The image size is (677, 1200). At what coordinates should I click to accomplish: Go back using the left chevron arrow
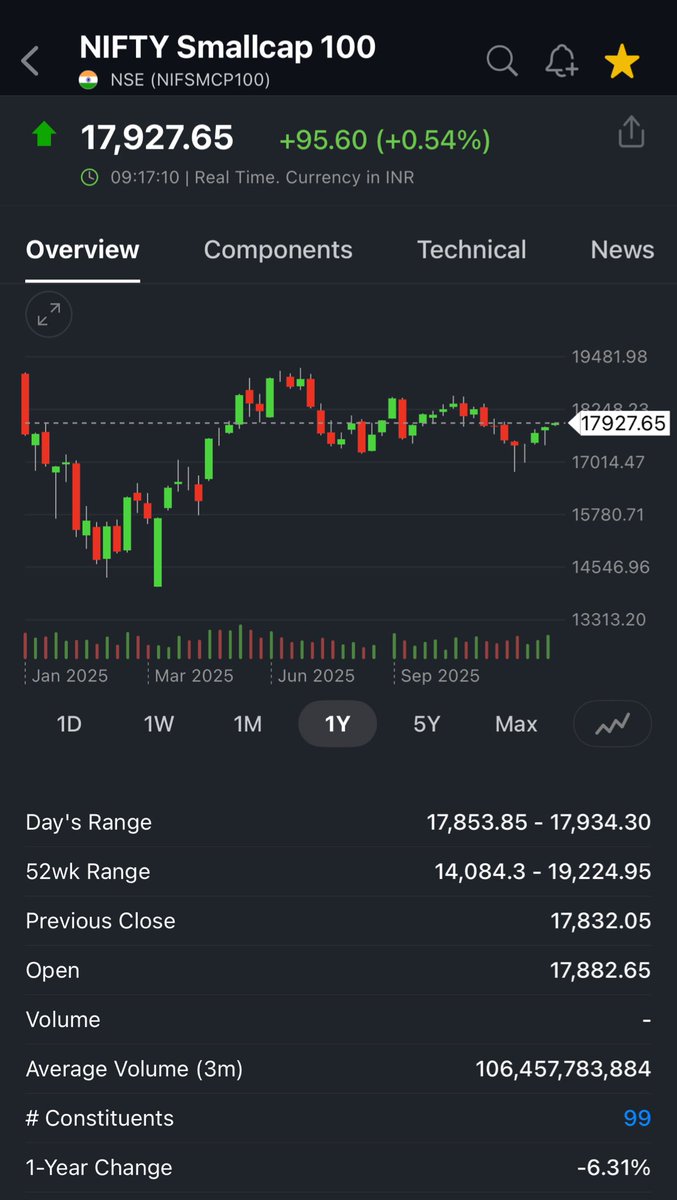coord(30,61)
